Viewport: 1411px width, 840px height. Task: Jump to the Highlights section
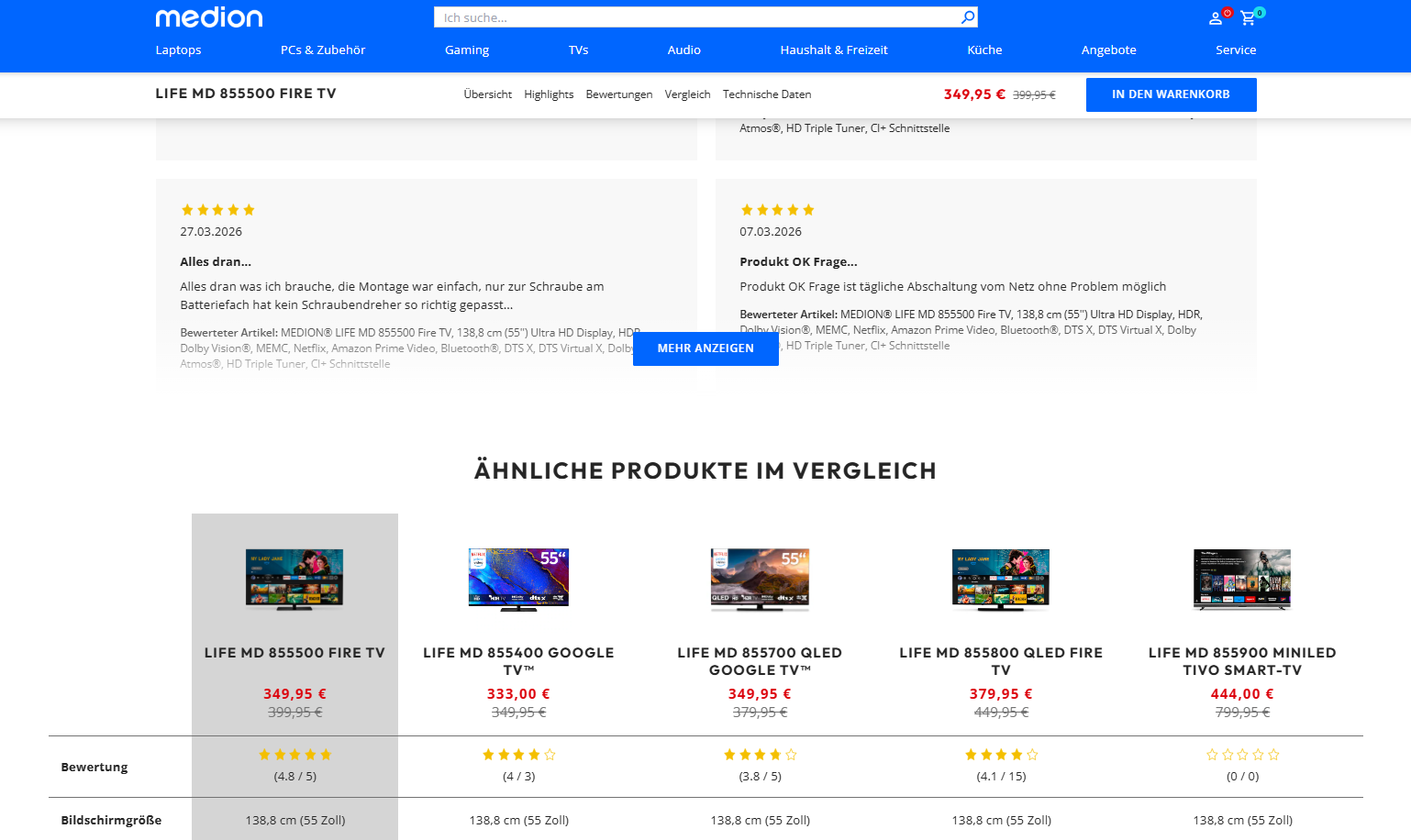pos(549,94)
